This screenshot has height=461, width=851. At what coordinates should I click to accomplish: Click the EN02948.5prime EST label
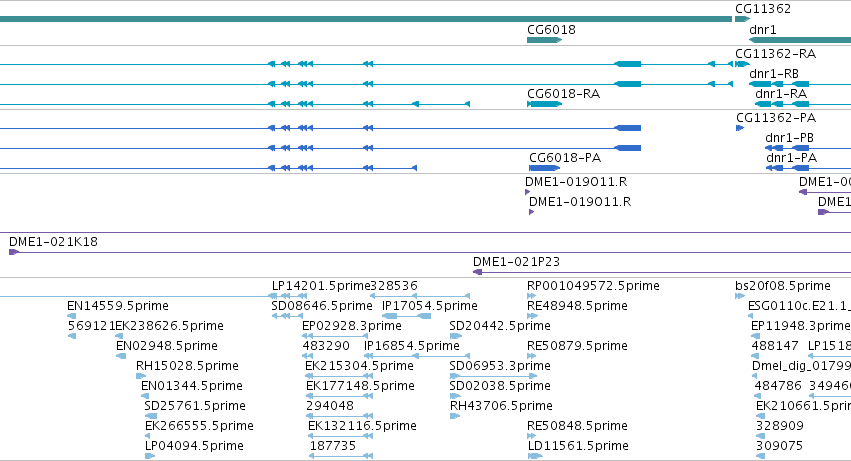pos(167,346)
